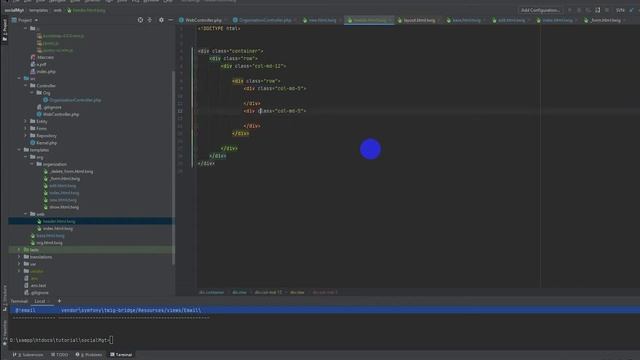The image size is (640, 360).
Task: Select index.php in project tree
Action: (46, 71)
